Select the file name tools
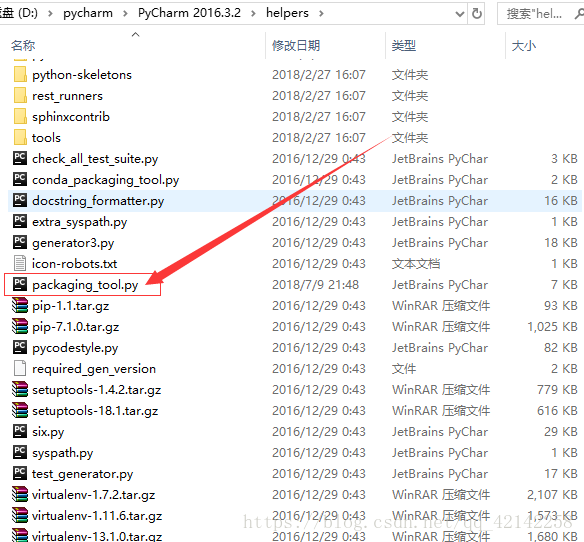584x542 pixels. coord(46,138)
